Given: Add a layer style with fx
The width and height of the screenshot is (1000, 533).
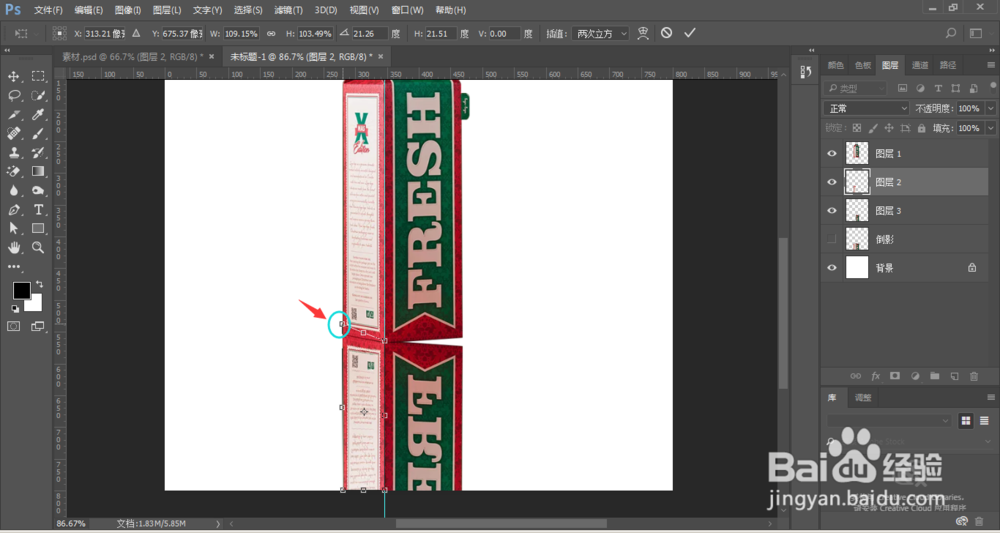Looking at the screenshot, I should click(876, 377).
